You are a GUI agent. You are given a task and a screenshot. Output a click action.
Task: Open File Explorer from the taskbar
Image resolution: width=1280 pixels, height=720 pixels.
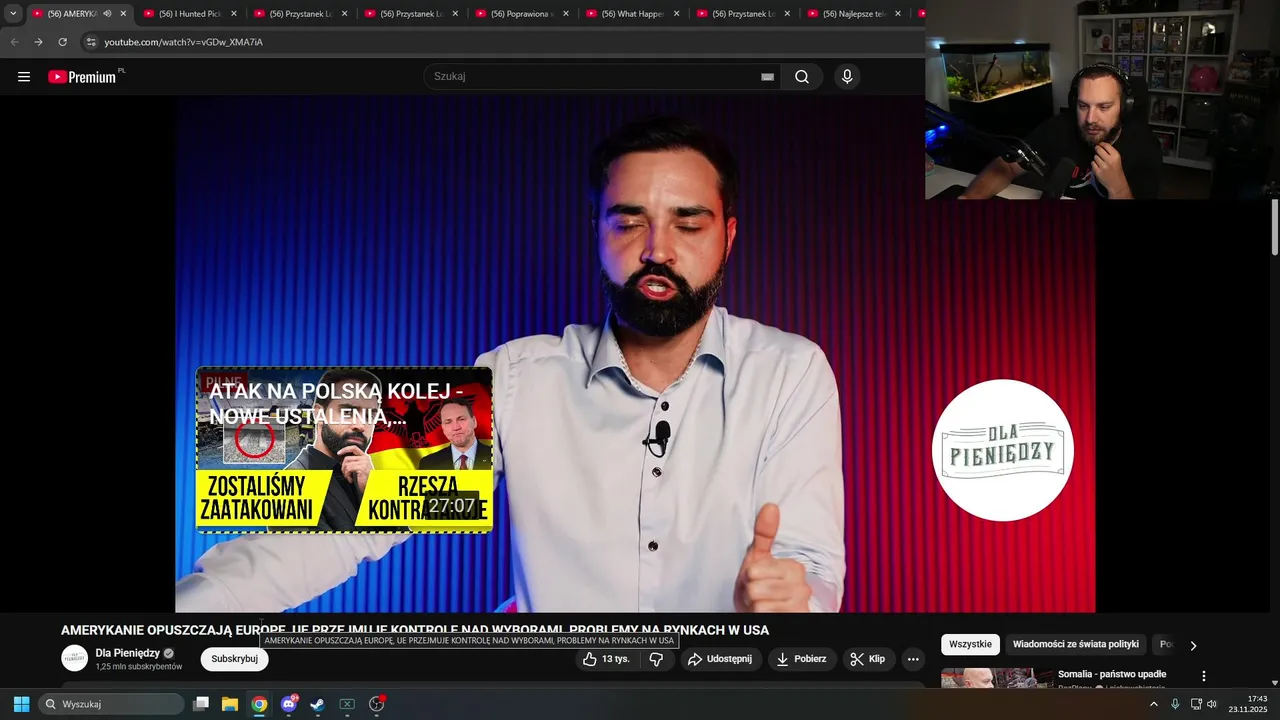[230, 704]
